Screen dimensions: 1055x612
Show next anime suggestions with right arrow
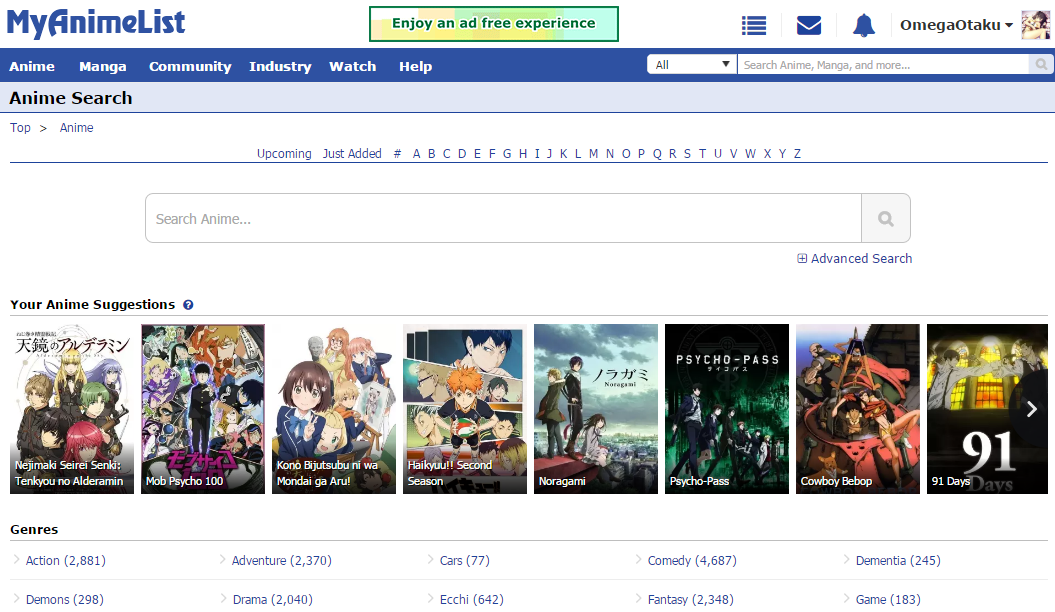tap(1031, 409)
